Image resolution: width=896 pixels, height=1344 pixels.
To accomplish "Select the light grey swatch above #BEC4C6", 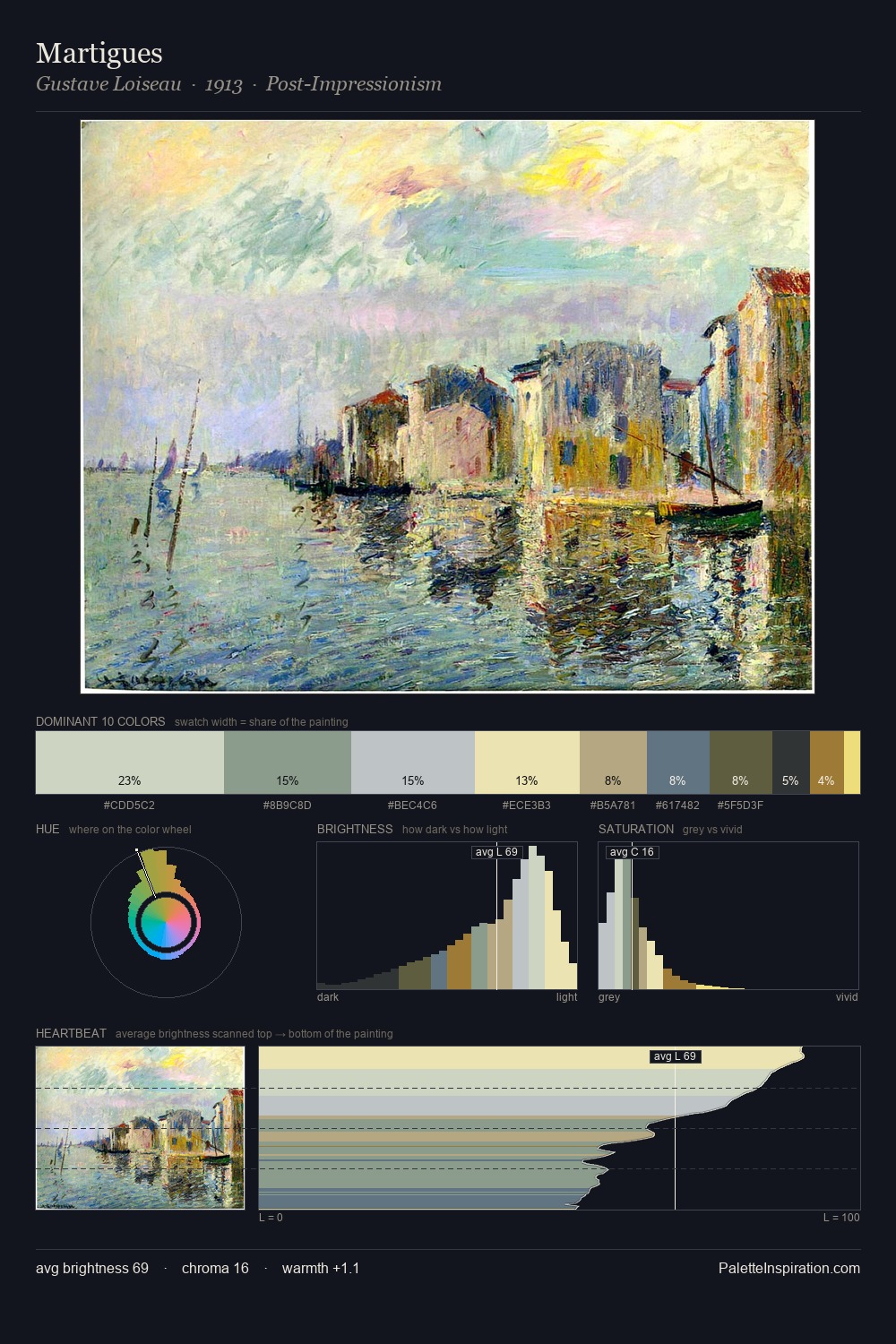I will 413,762.
